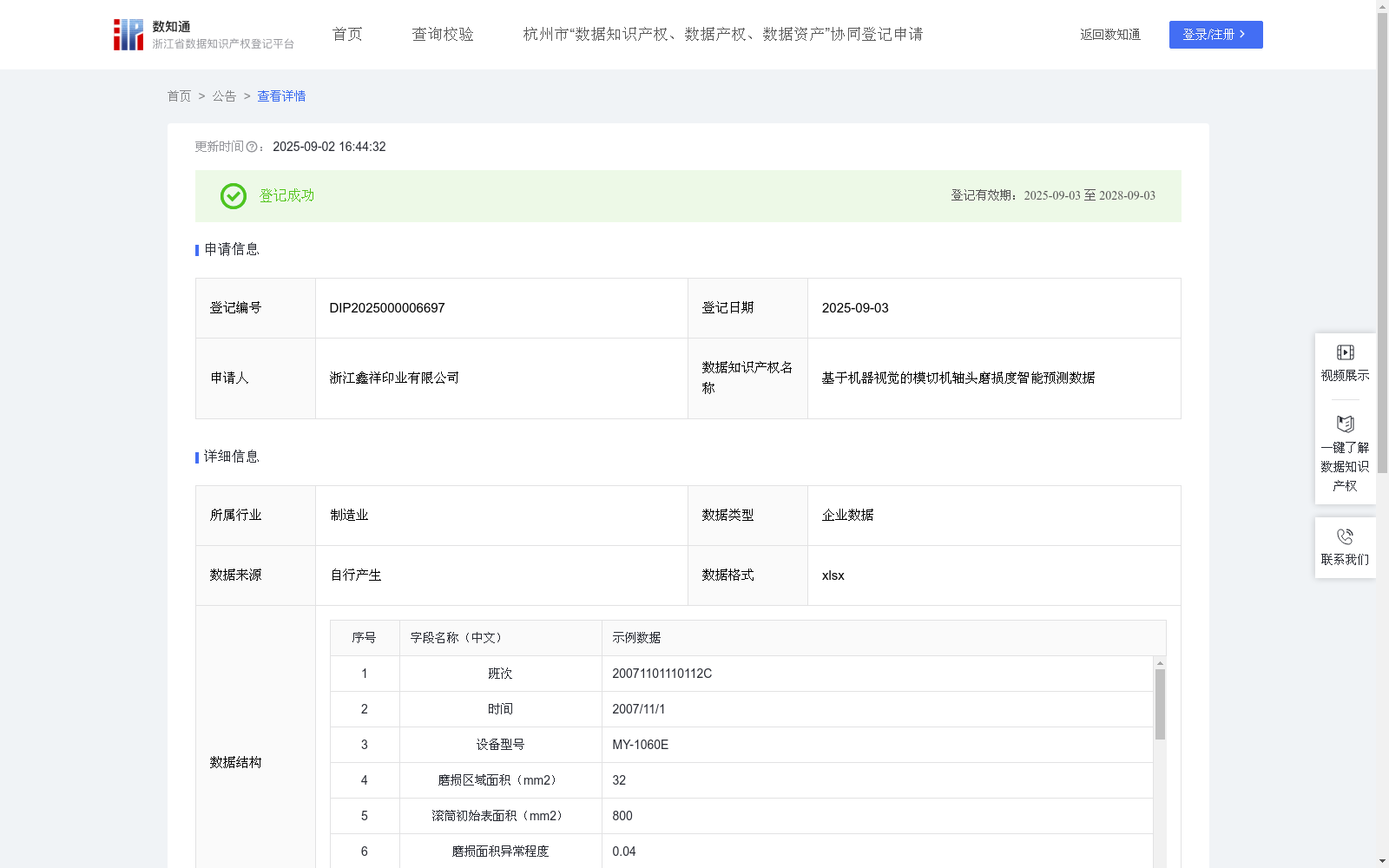Click the 企业数据 data type value
1389x868 pixels.
click(847, 516)
